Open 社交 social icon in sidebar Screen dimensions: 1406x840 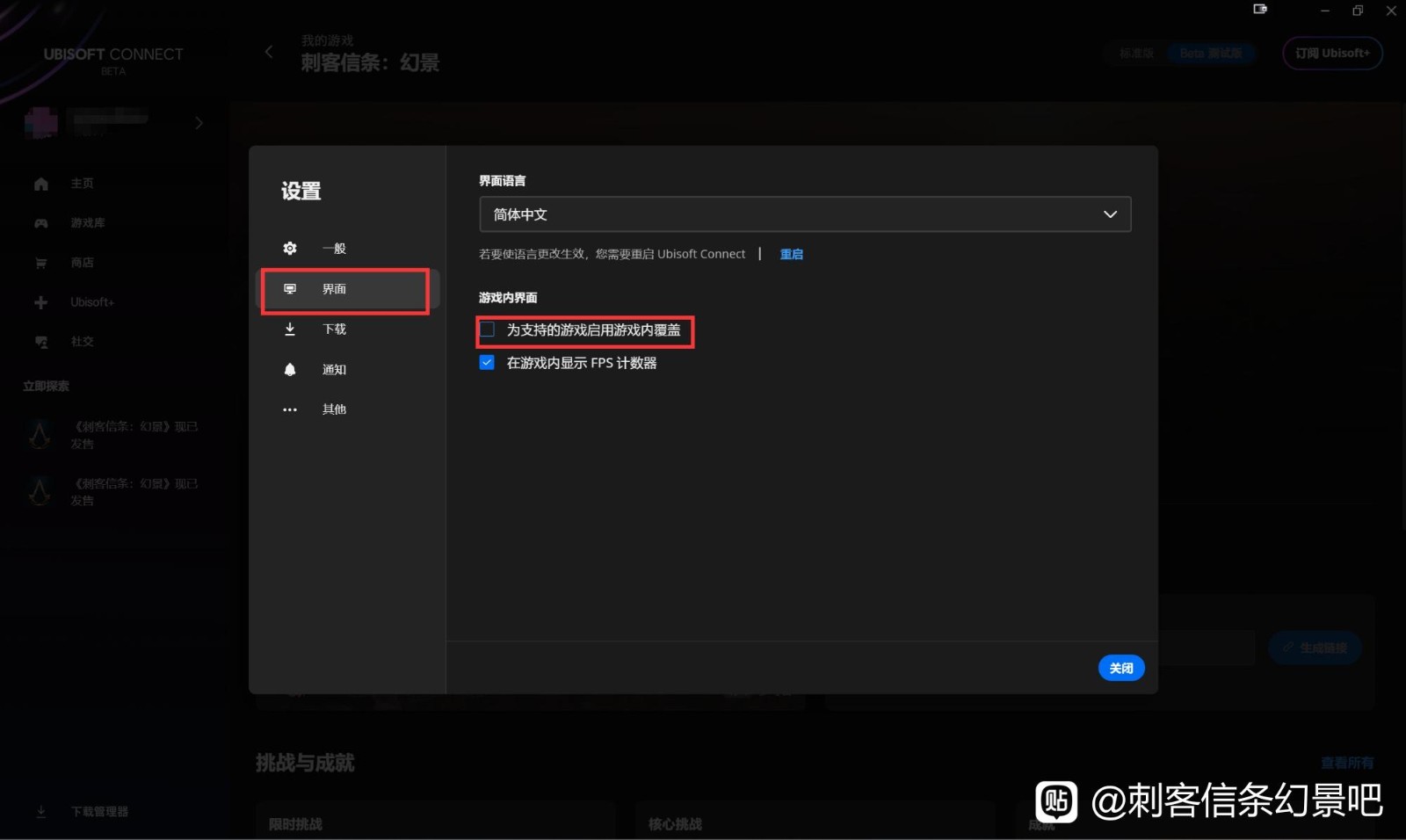point(41,342)
